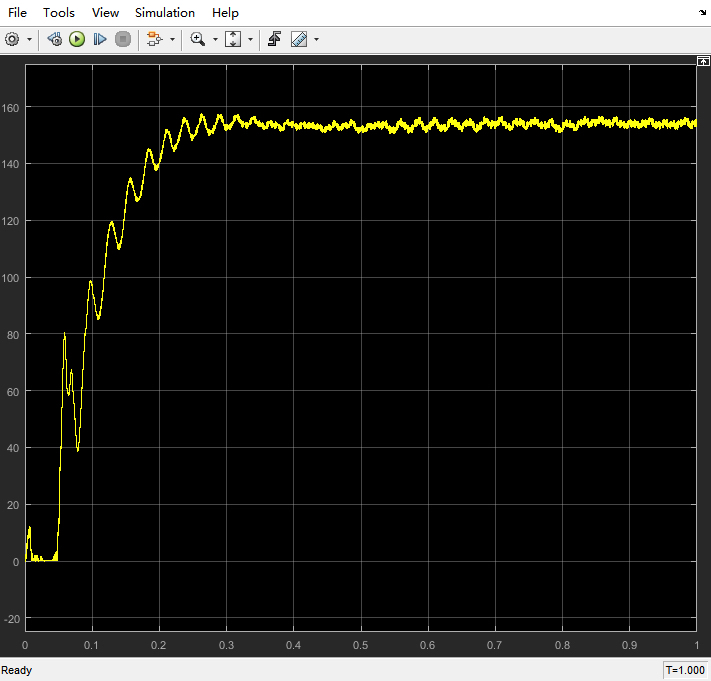Click the Step Back button

click(x=55, y=39)
